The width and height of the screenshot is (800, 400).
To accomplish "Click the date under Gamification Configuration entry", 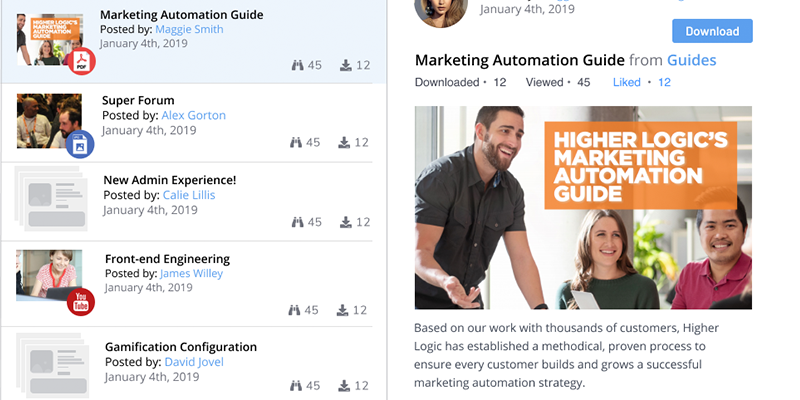I will [152, 377].
